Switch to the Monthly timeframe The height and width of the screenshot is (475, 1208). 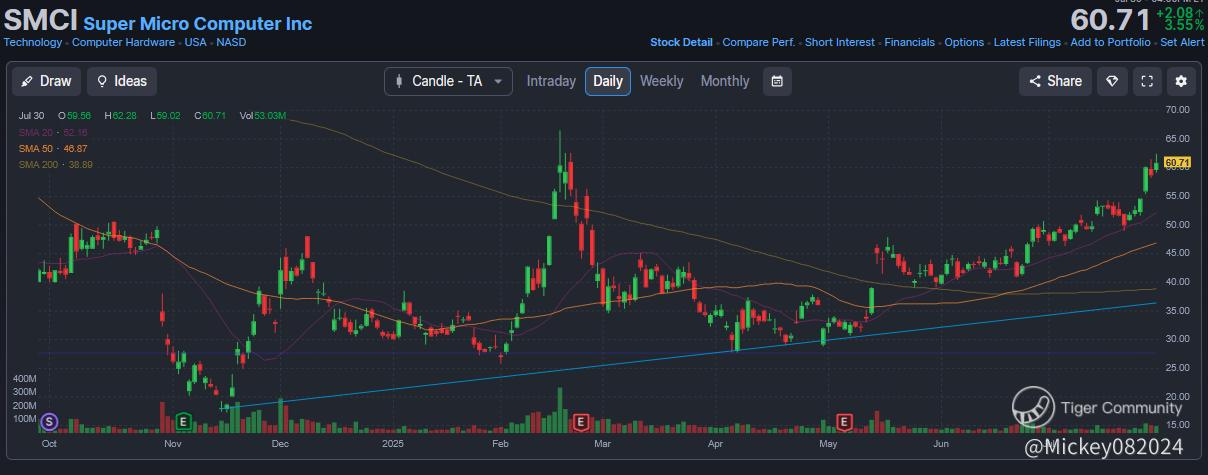[725, 81]
